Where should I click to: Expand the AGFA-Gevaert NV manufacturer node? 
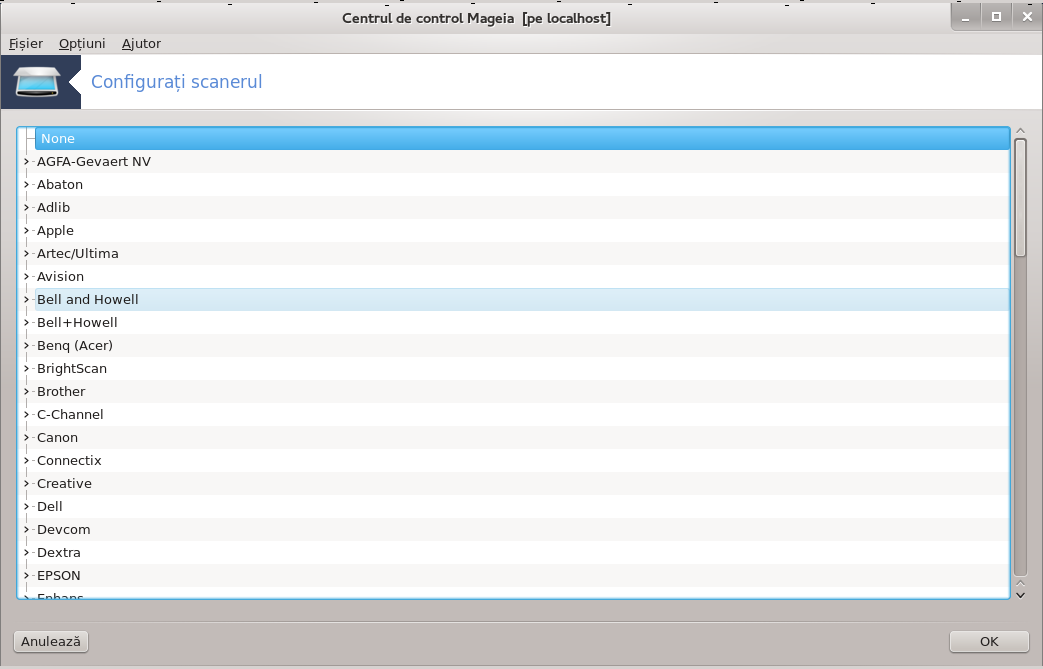[x=26, y=162]
